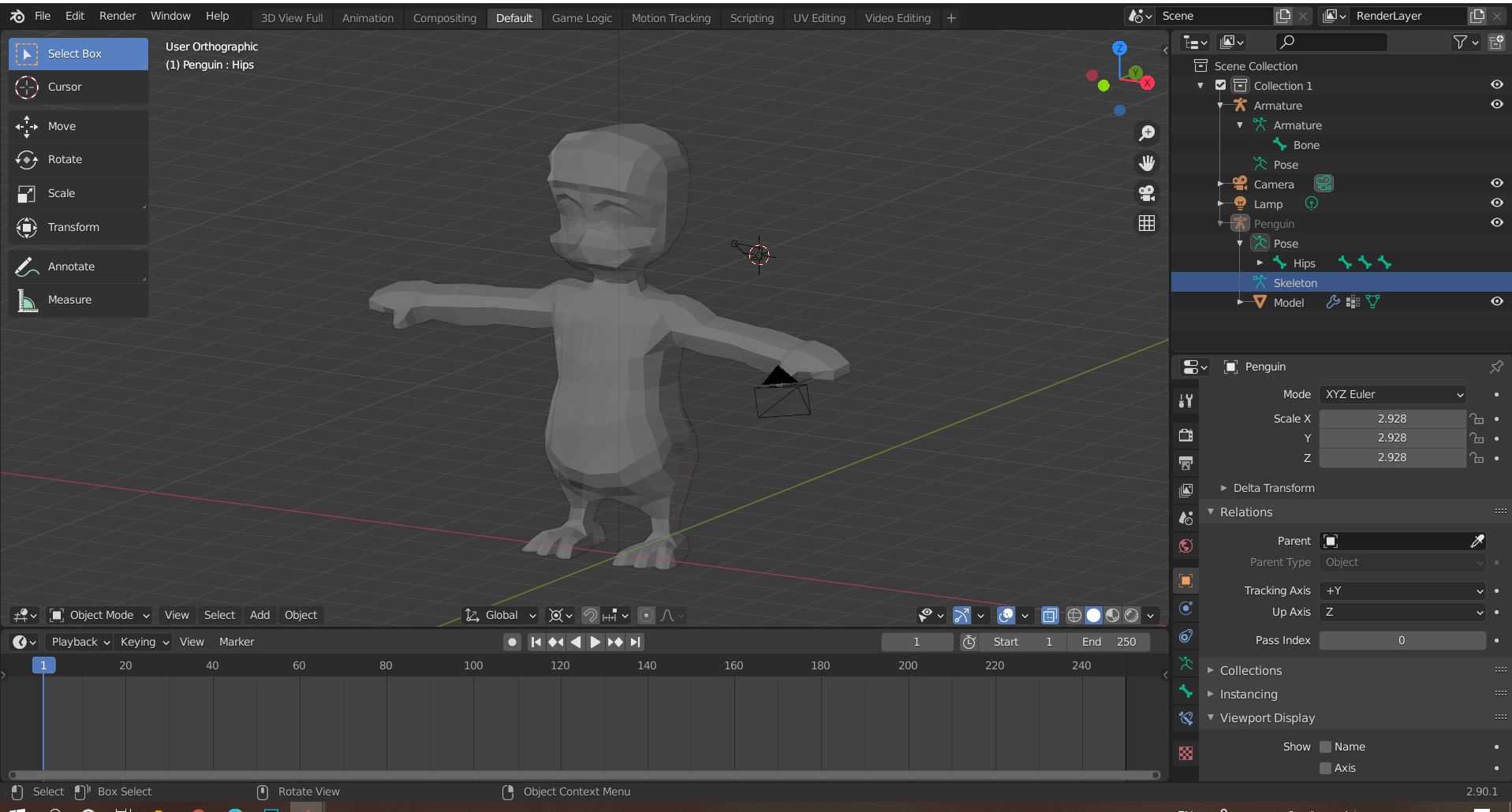Open the Object Mode dropdown
The width and height of the screenshot is (1512, 812).
pyautogui.click(x=99, y=615)
